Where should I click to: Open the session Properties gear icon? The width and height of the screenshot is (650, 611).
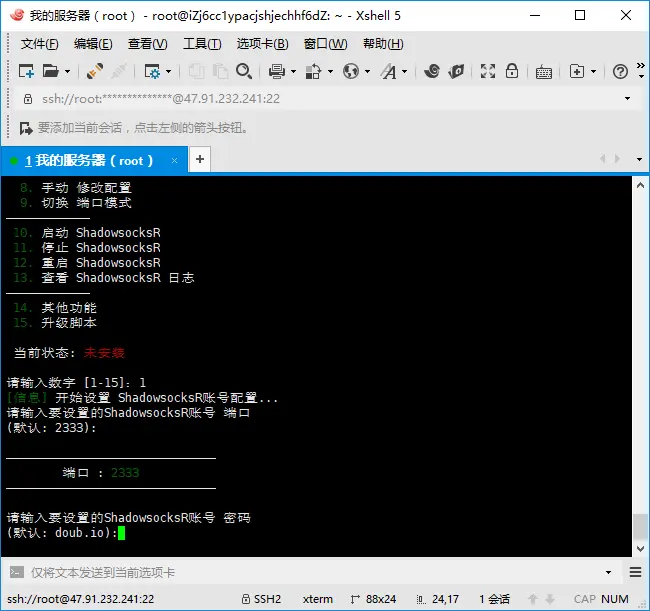coord(152,71)
